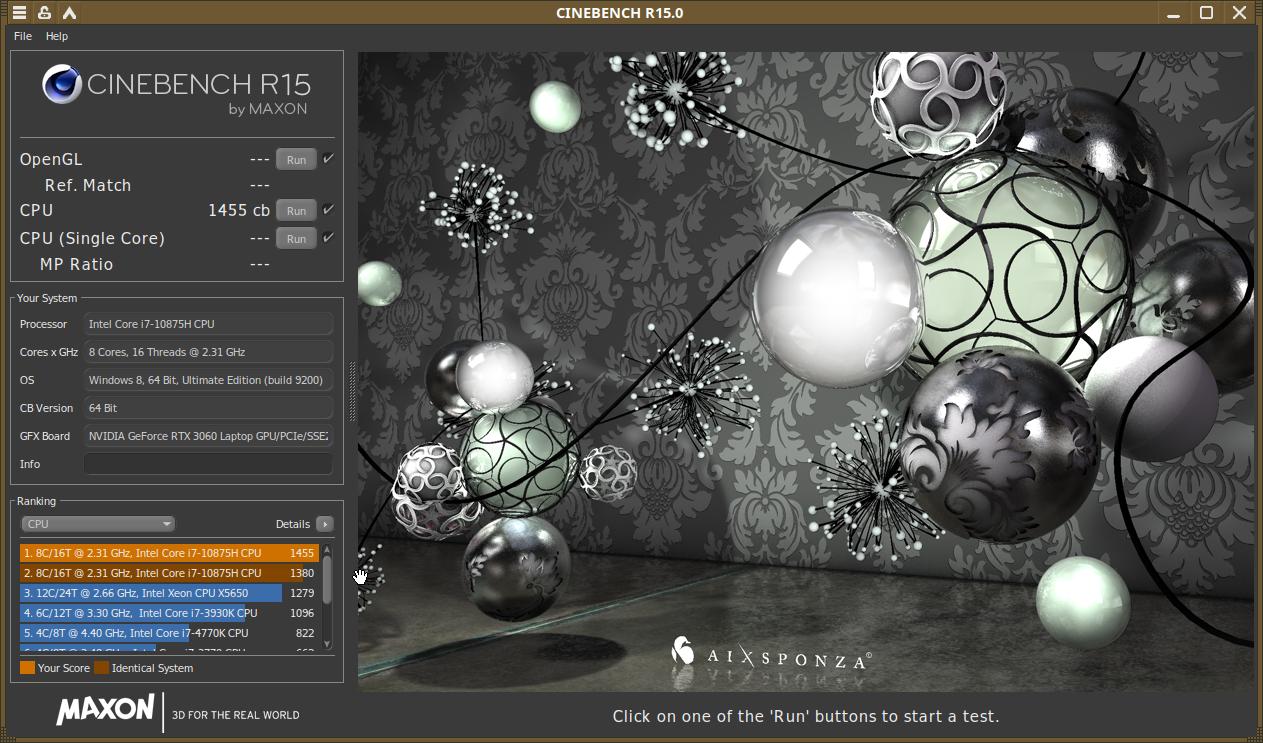Run the CPU Single Core benchmark
The width and height of the screenshot is (1263, 743).
(296, 239)
